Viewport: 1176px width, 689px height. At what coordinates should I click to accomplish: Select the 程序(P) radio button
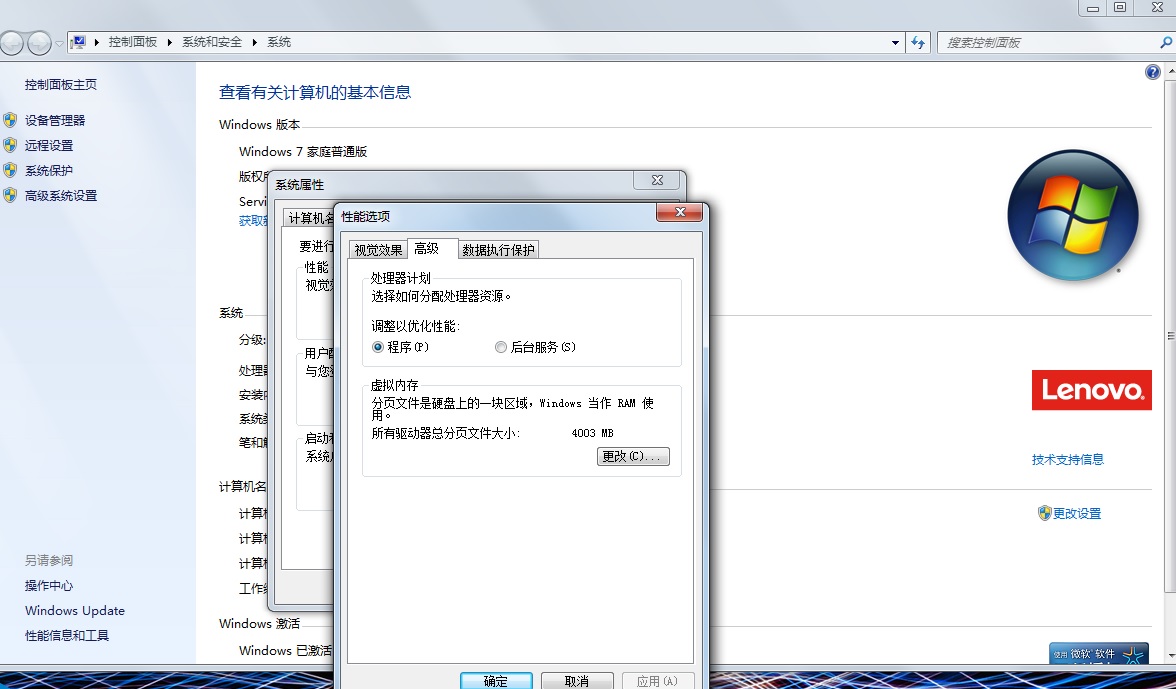pos(377,347)
